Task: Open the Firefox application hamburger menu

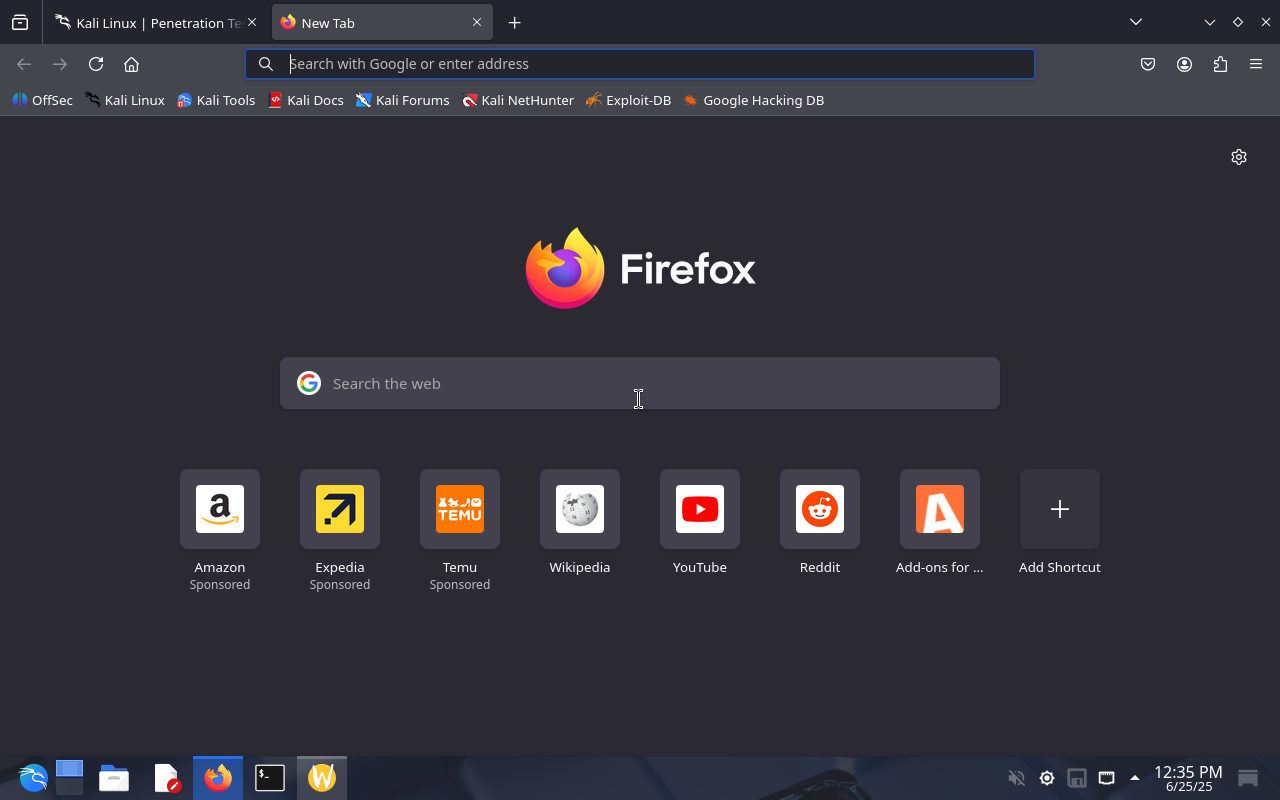Action: 1256,64
